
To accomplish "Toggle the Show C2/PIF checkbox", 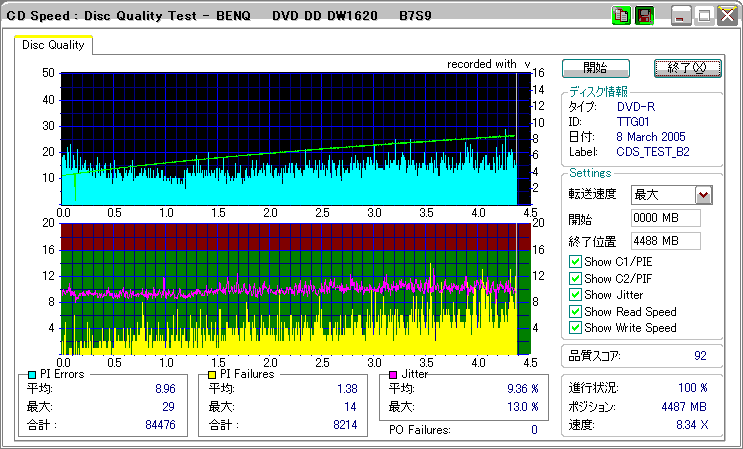I will click(575, 278).
